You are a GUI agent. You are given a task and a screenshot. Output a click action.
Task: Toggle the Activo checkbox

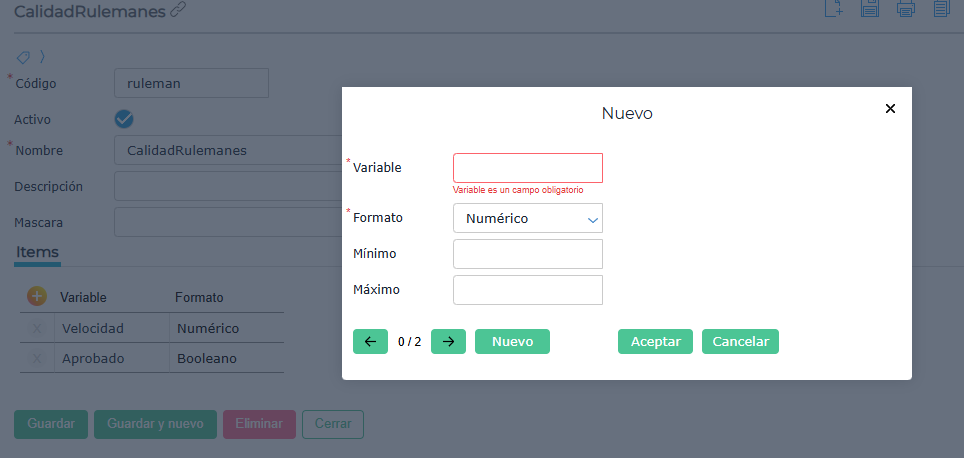124,119
